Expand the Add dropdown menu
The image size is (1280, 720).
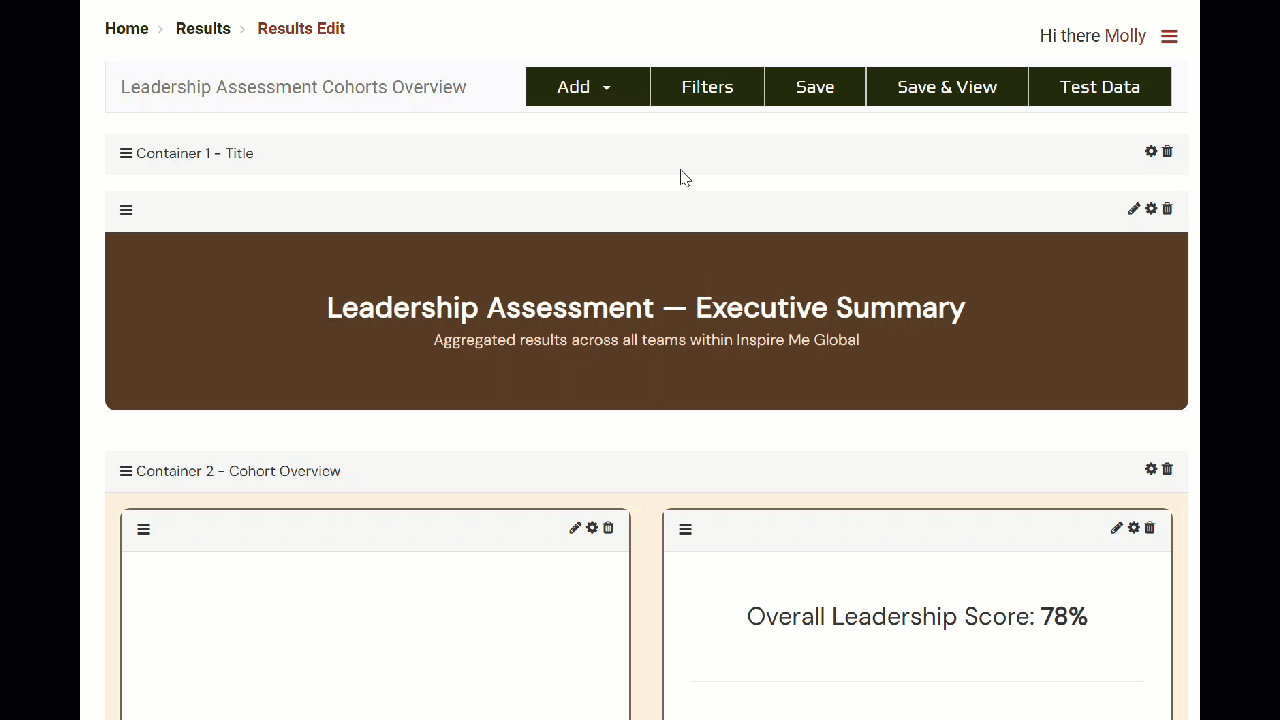(587, 87)
